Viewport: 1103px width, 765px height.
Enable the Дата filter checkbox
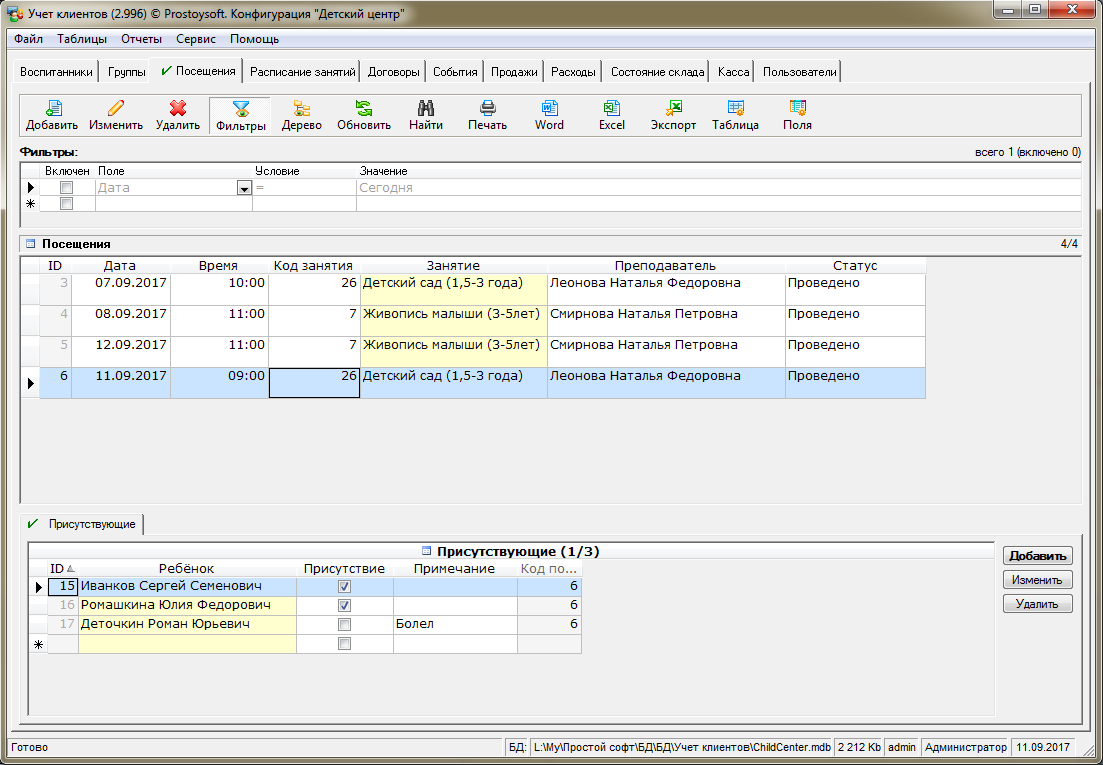tap(67, 188)
